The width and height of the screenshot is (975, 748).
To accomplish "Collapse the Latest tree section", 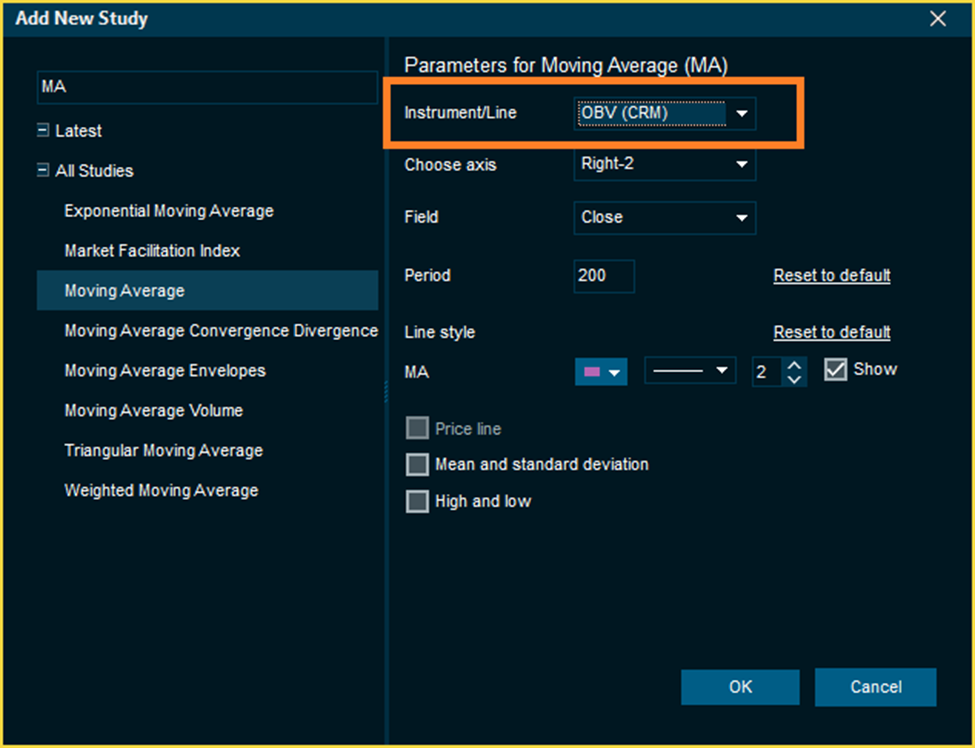I will [43, 131].
